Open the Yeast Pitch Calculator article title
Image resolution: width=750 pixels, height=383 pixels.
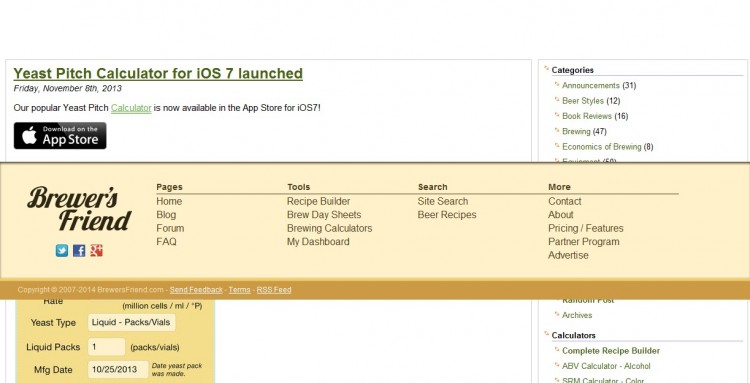[158, 74]
